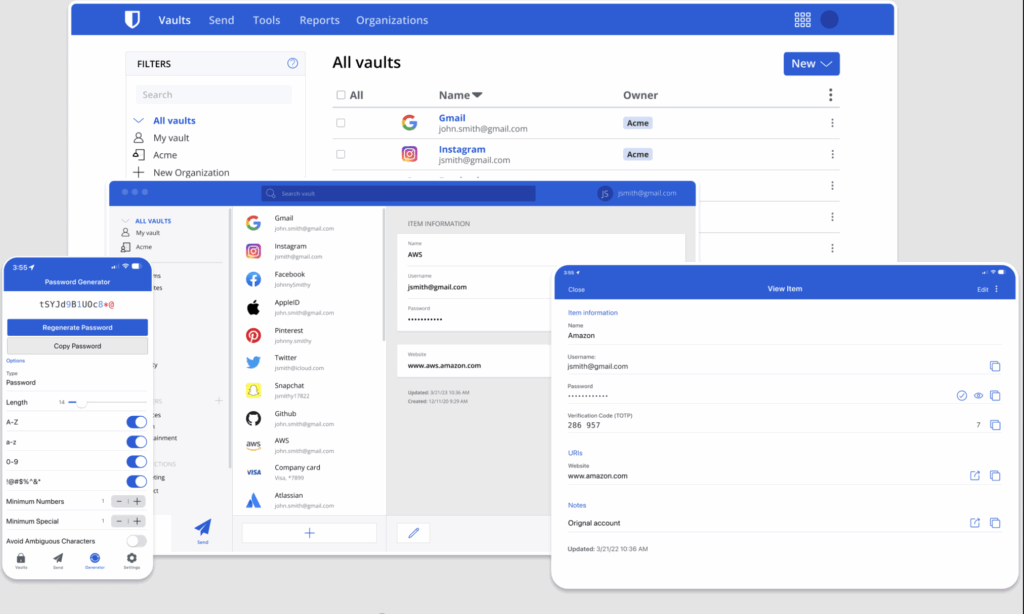This screenshot has height=614, width=1024.
Task: Copy the password in tablet View Item
Action: click(x=995, y=396)
